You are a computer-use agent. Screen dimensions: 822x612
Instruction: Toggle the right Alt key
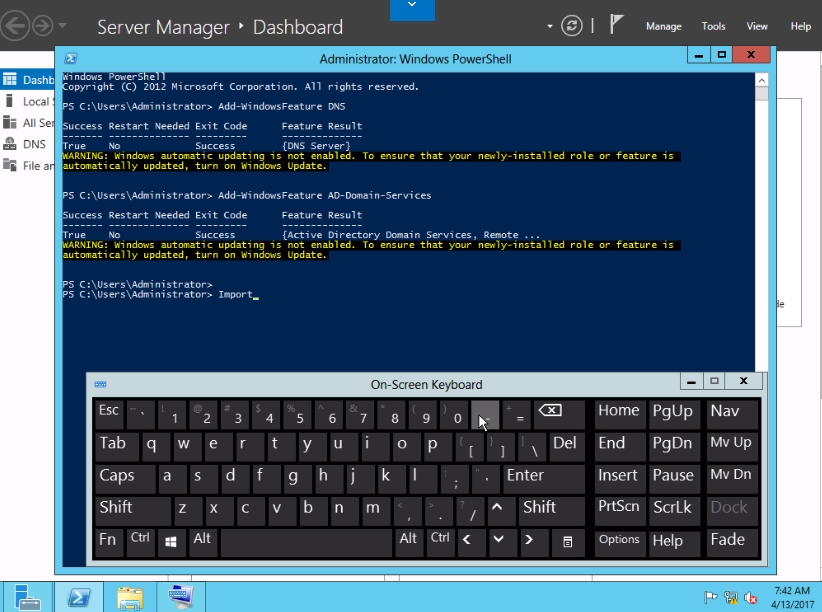(x=408, y=542)
